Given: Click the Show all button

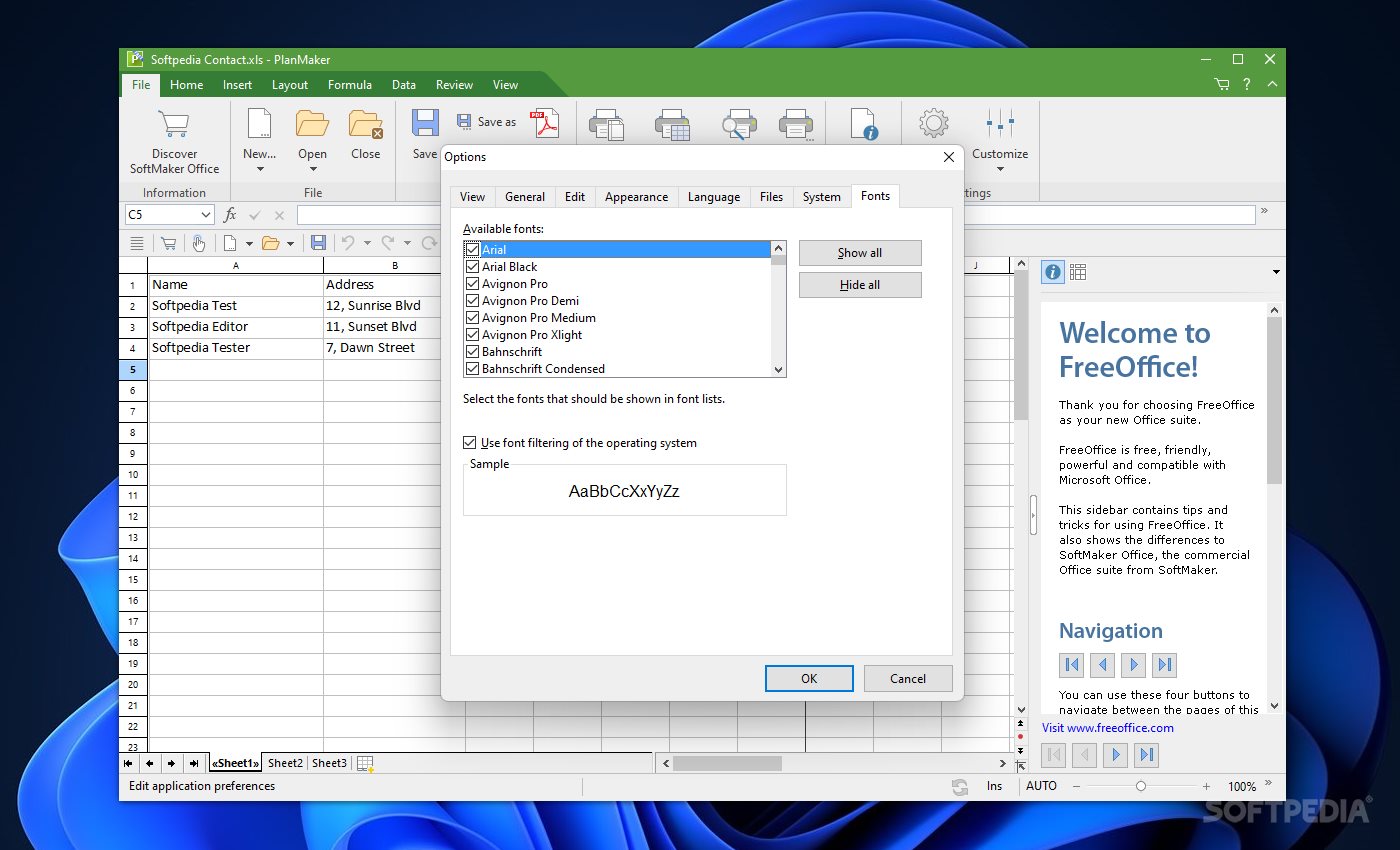Looking at the screenshot, I should [x=860, y=253].
